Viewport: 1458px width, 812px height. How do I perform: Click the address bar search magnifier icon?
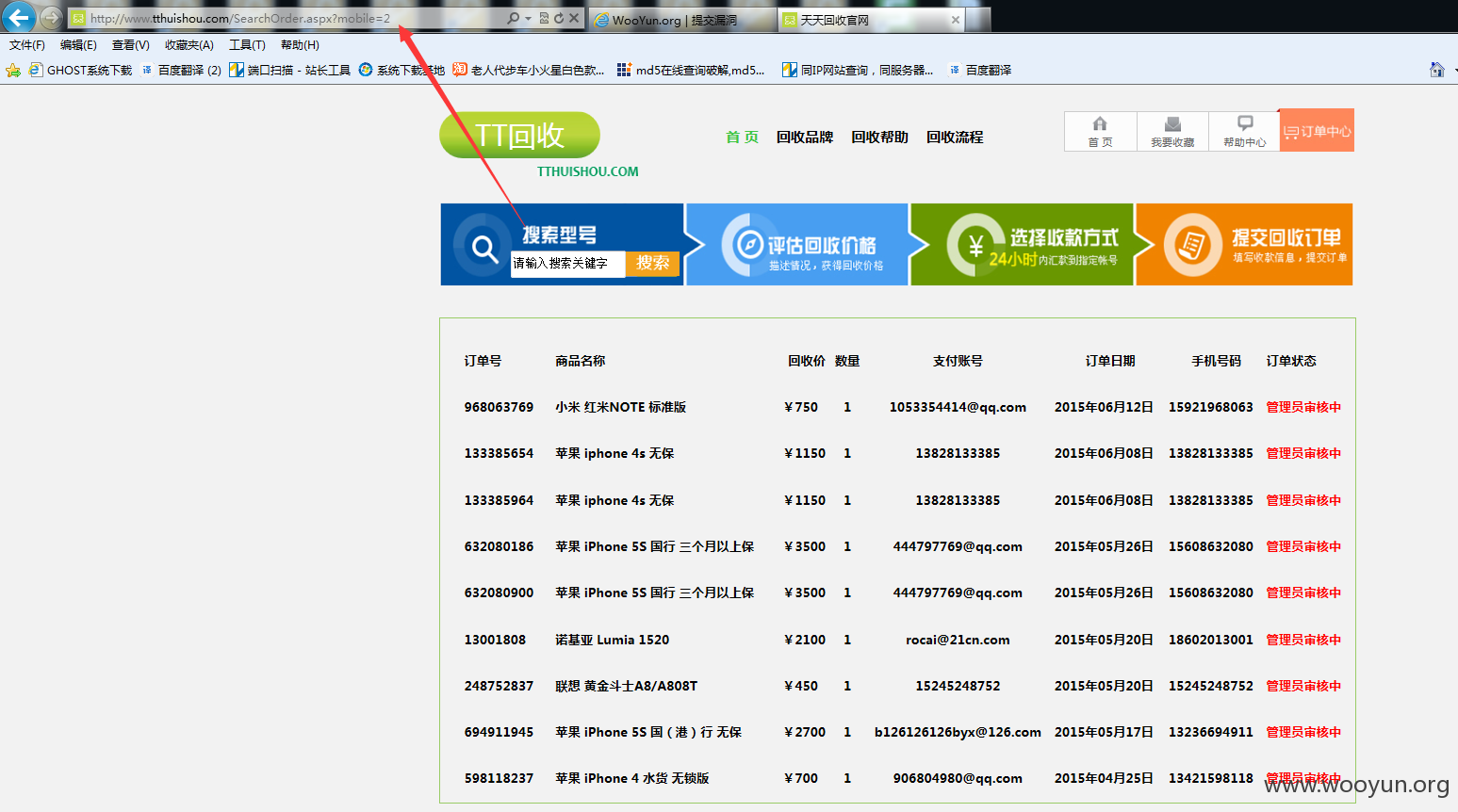click(x=513, y=18)
